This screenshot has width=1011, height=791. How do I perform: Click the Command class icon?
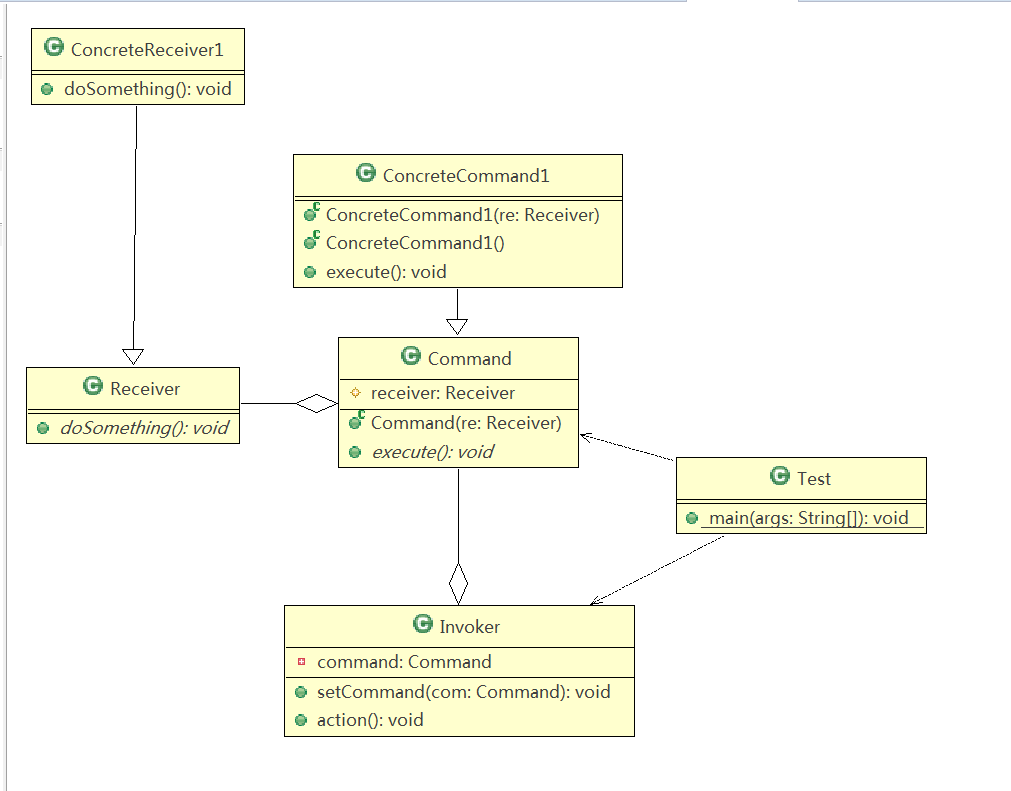pos(411,356)
